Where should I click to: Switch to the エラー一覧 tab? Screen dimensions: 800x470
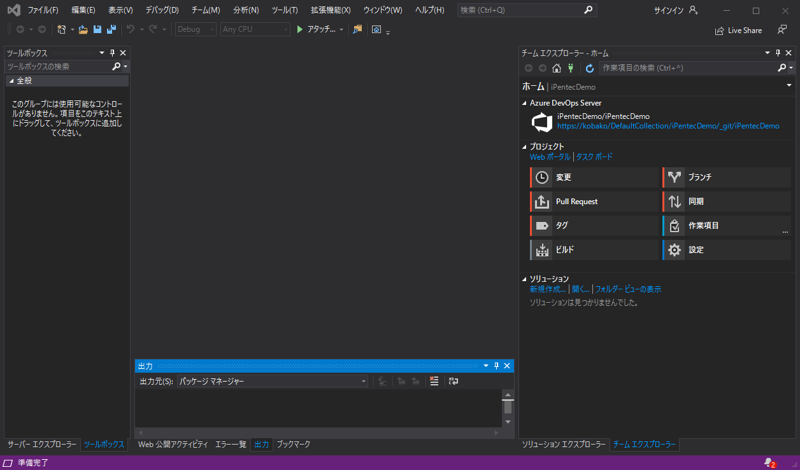[x=231, y=444]
